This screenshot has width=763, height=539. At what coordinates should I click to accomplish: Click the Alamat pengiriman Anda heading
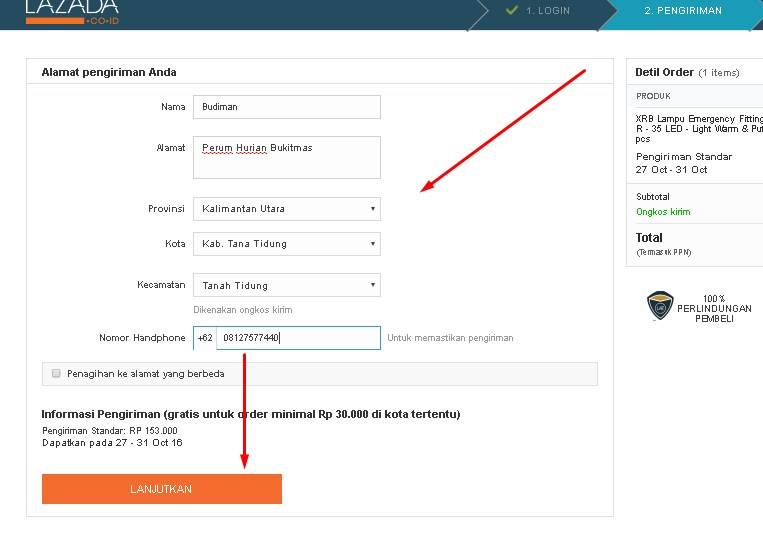tap(109, 72)
